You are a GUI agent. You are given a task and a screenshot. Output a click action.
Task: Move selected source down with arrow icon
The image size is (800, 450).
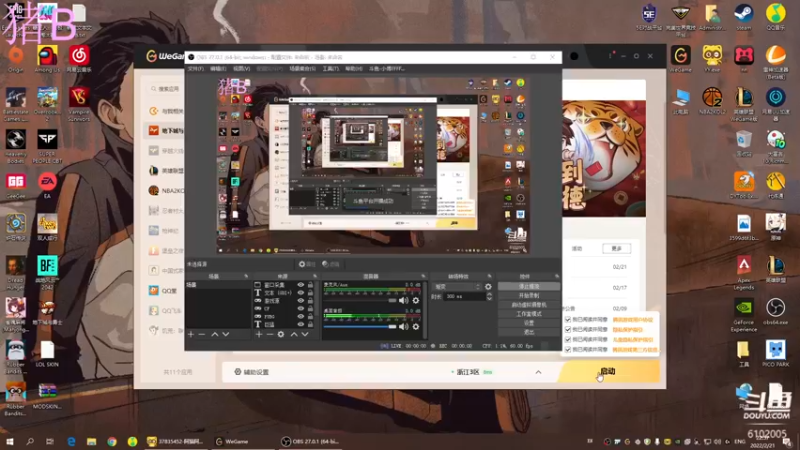305,334
